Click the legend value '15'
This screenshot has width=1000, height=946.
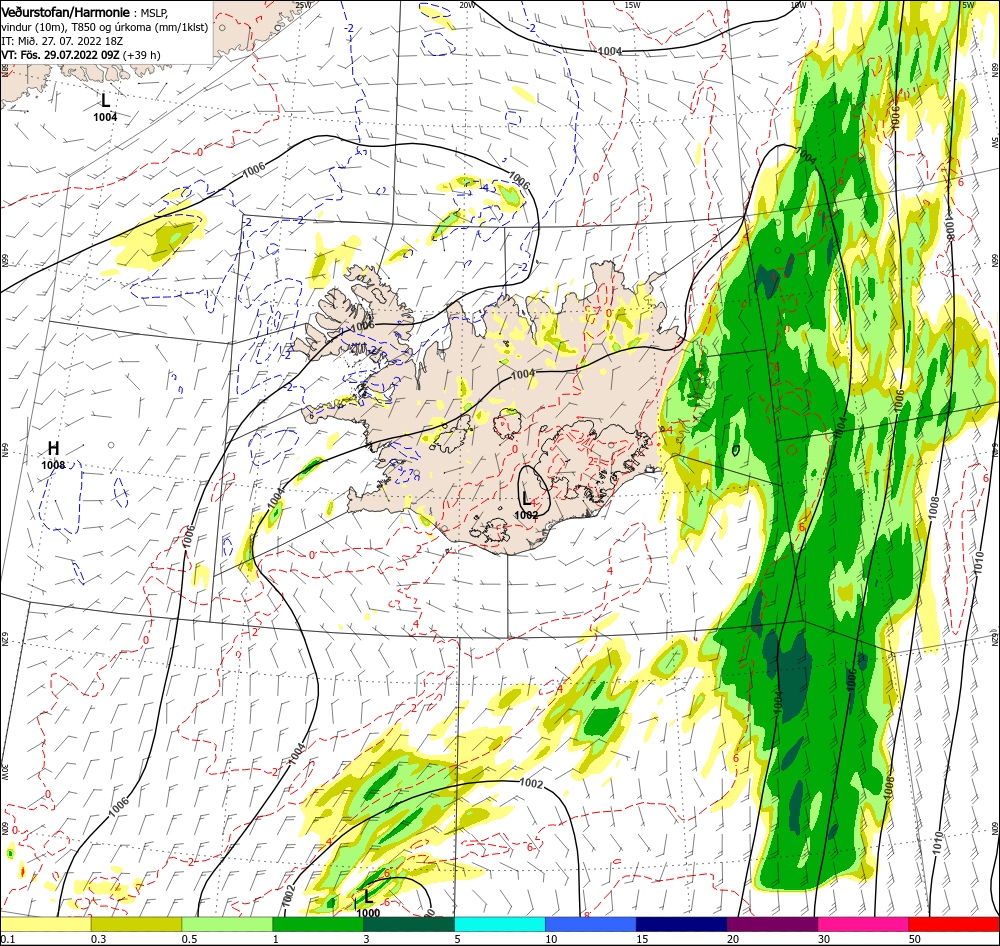click(x=642, y=939)
